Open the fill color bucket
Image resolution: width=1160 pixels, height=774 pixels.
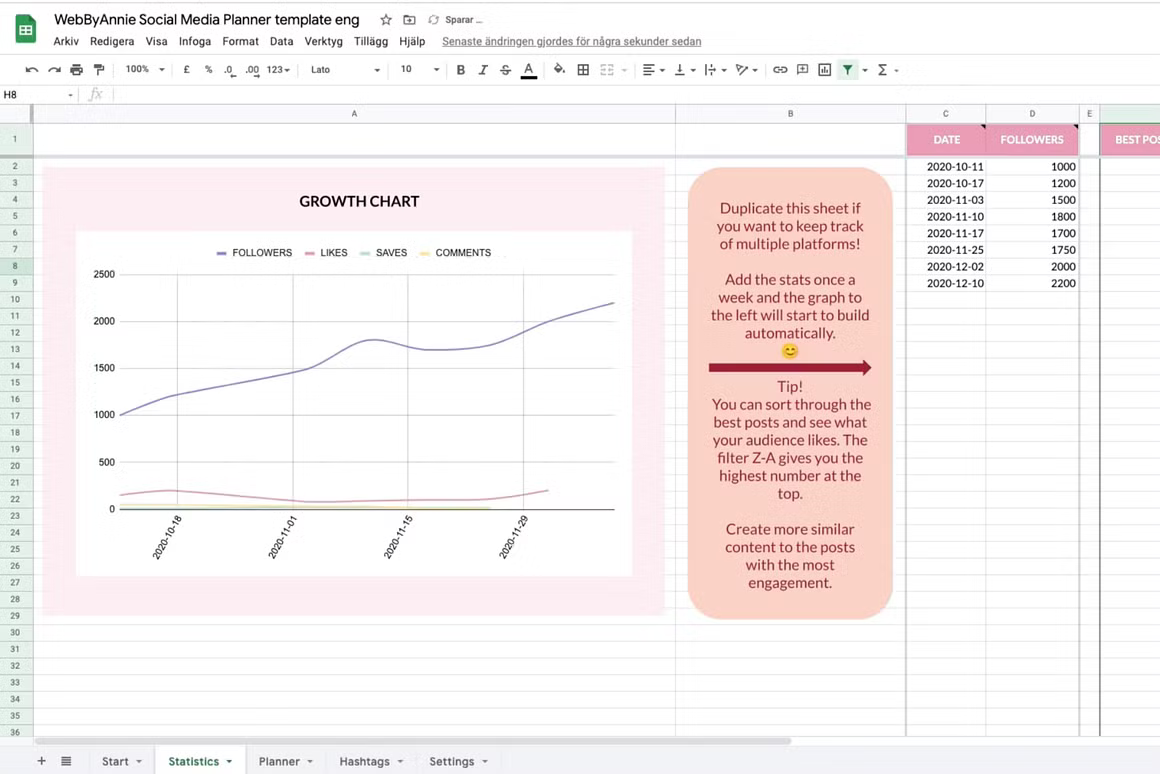[559, 70]
